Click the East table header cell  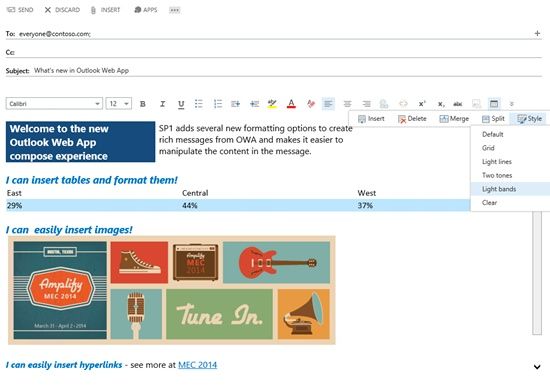click(x=93, y=193)
